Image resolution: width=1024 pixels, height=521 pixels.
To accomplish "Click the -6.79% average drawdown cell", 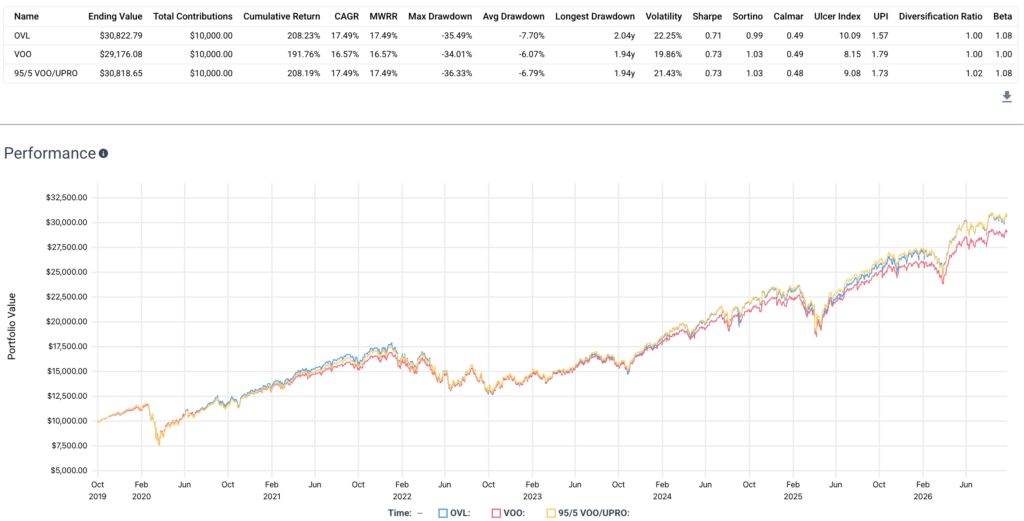I will click(x=530, y=74).
